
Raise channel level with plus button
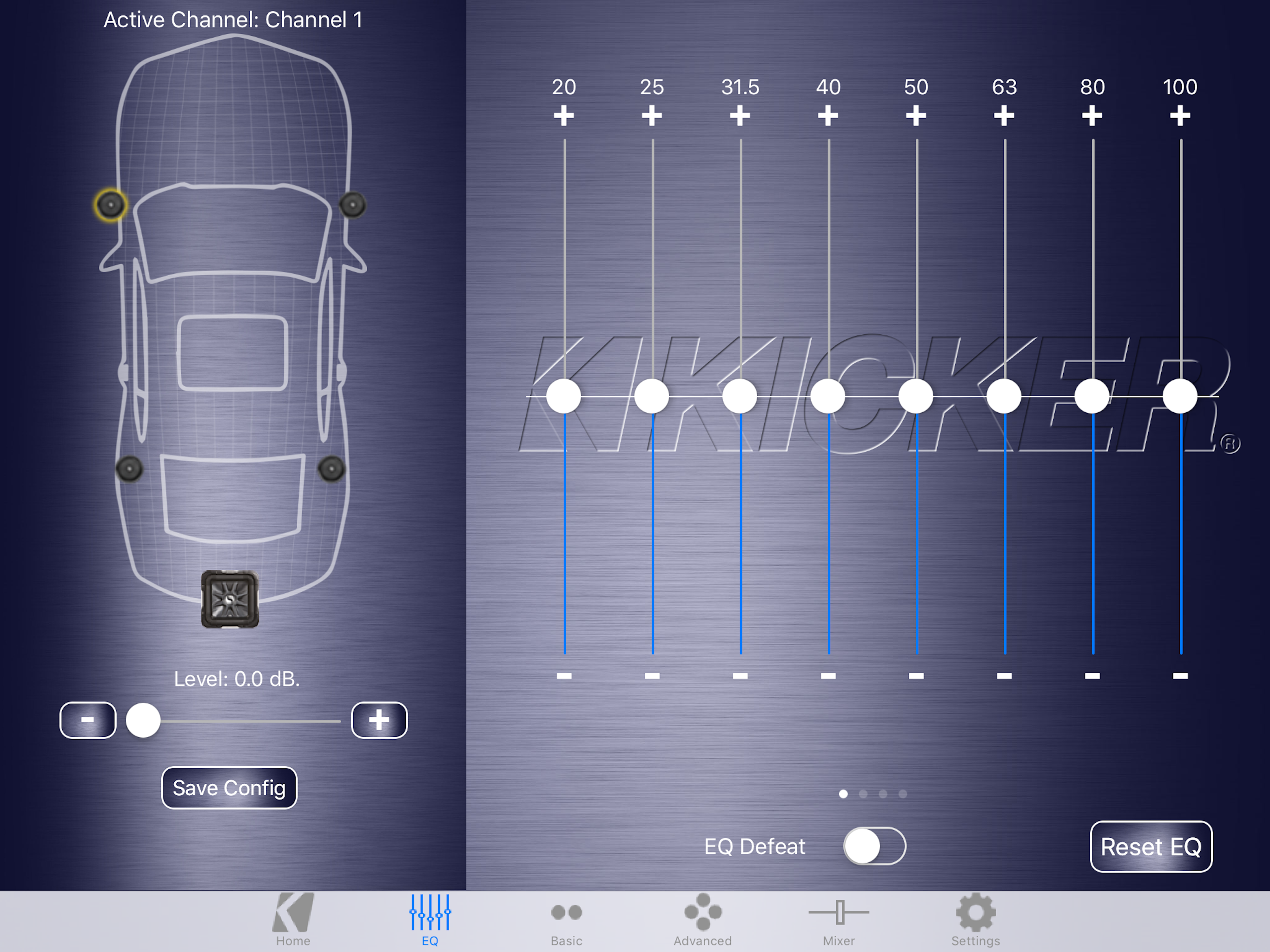pos(379,720)
